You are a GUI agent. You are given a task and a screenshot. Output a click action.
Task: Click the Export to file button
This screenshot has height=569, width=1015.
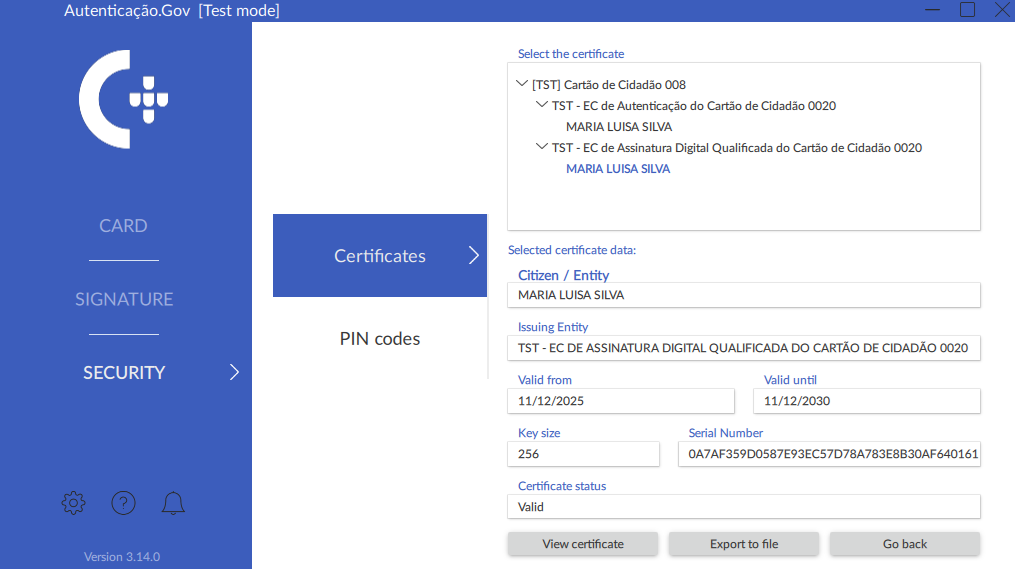pyautogui.click(x=744, y=544)
